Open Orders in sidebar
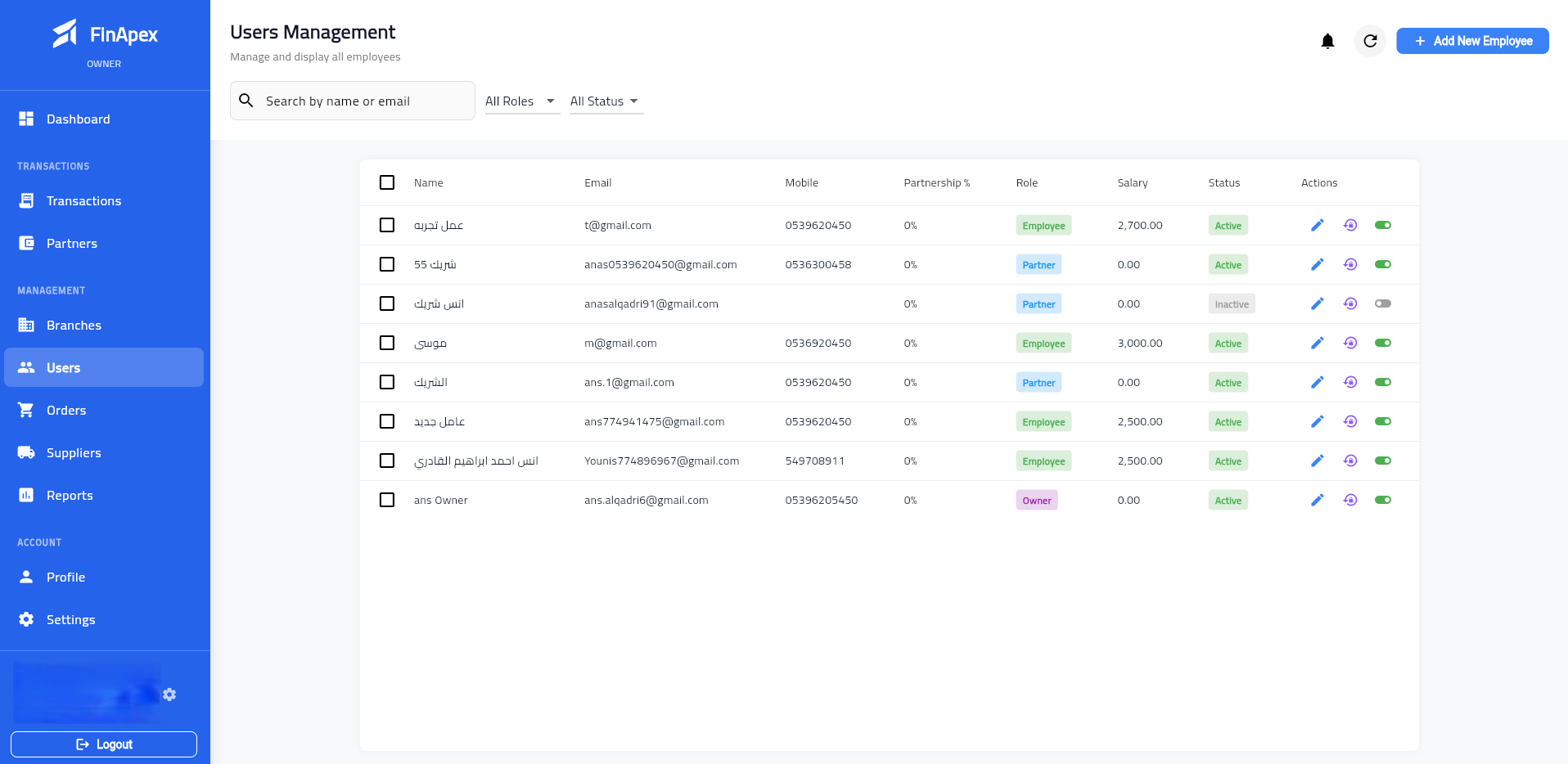 point(104,410)
